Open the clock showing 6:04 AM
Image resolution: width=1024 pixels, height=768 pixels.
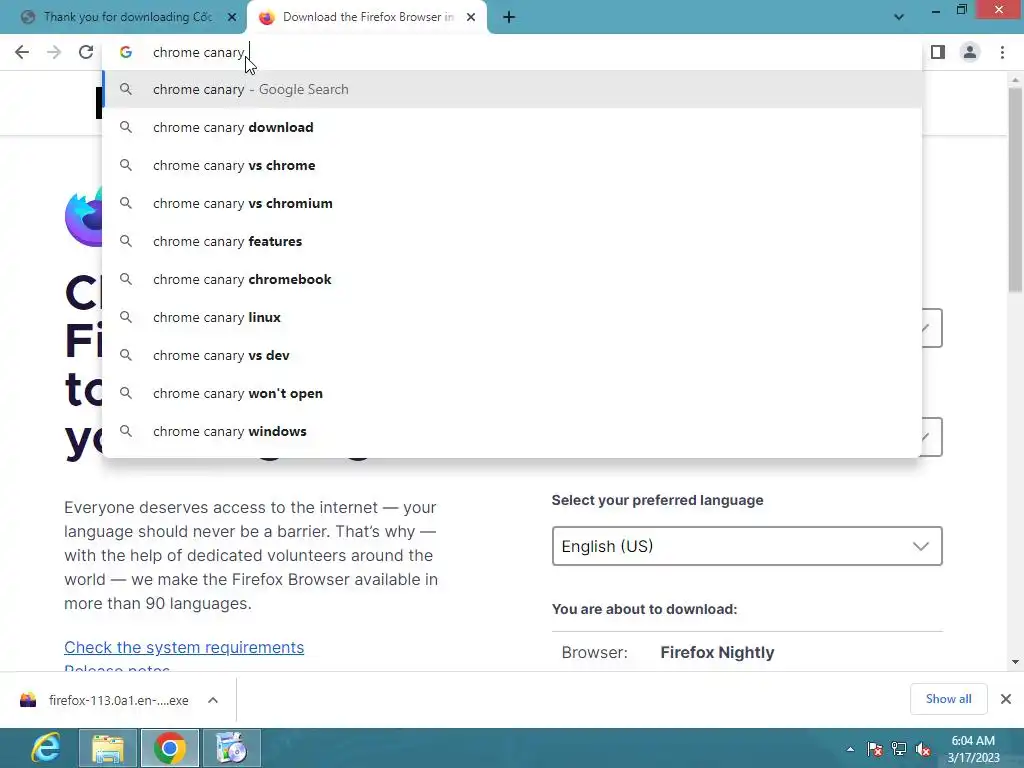973,749
